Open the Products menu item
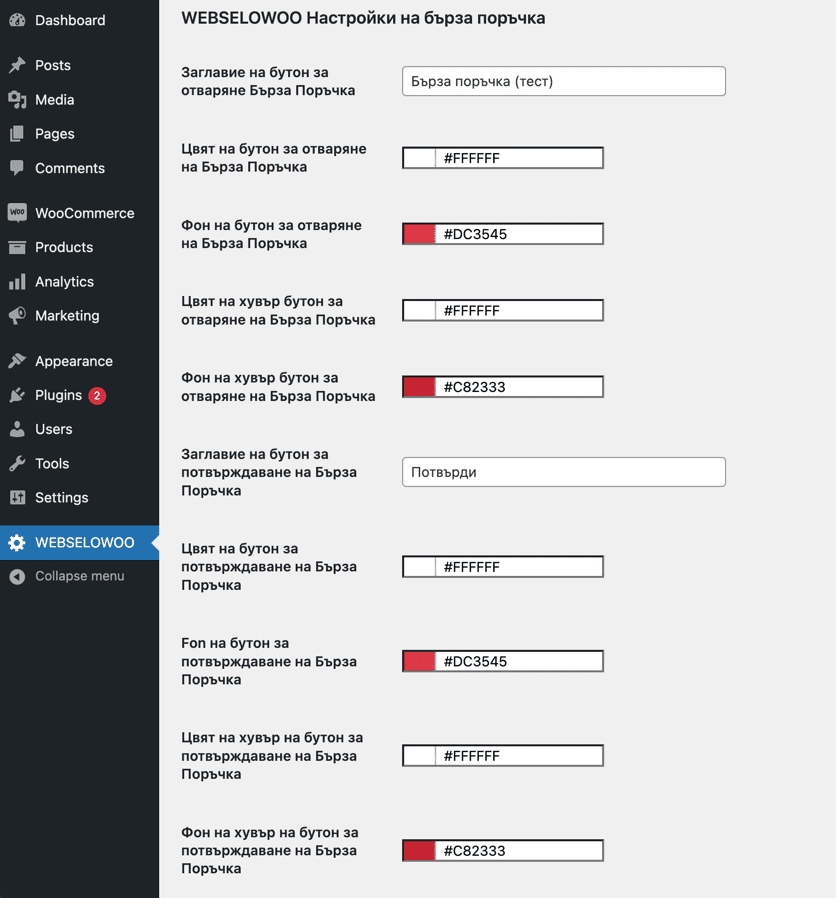This screenshot has height=898, width=836. (x=64, y=247)
